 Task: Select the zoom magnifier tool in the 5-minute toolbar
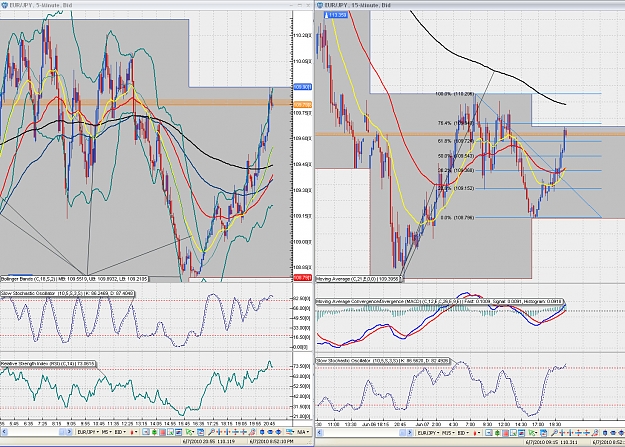tap(211, 432)
